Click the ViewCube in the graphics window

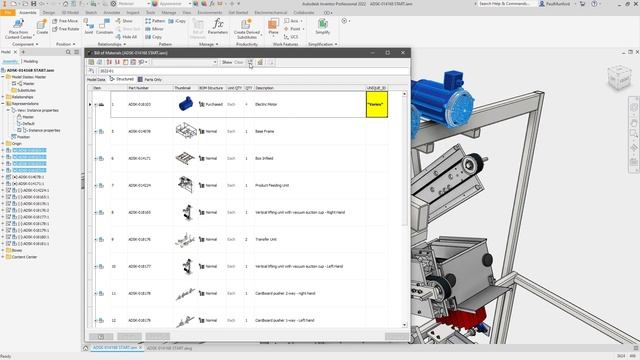click(x=620, y=78)
